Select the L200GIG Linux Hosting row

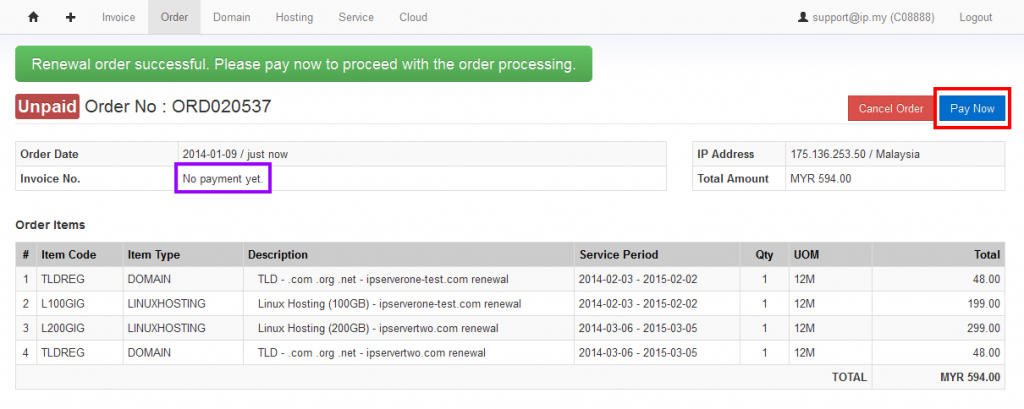pyautogui.click(x=510, y=328)
